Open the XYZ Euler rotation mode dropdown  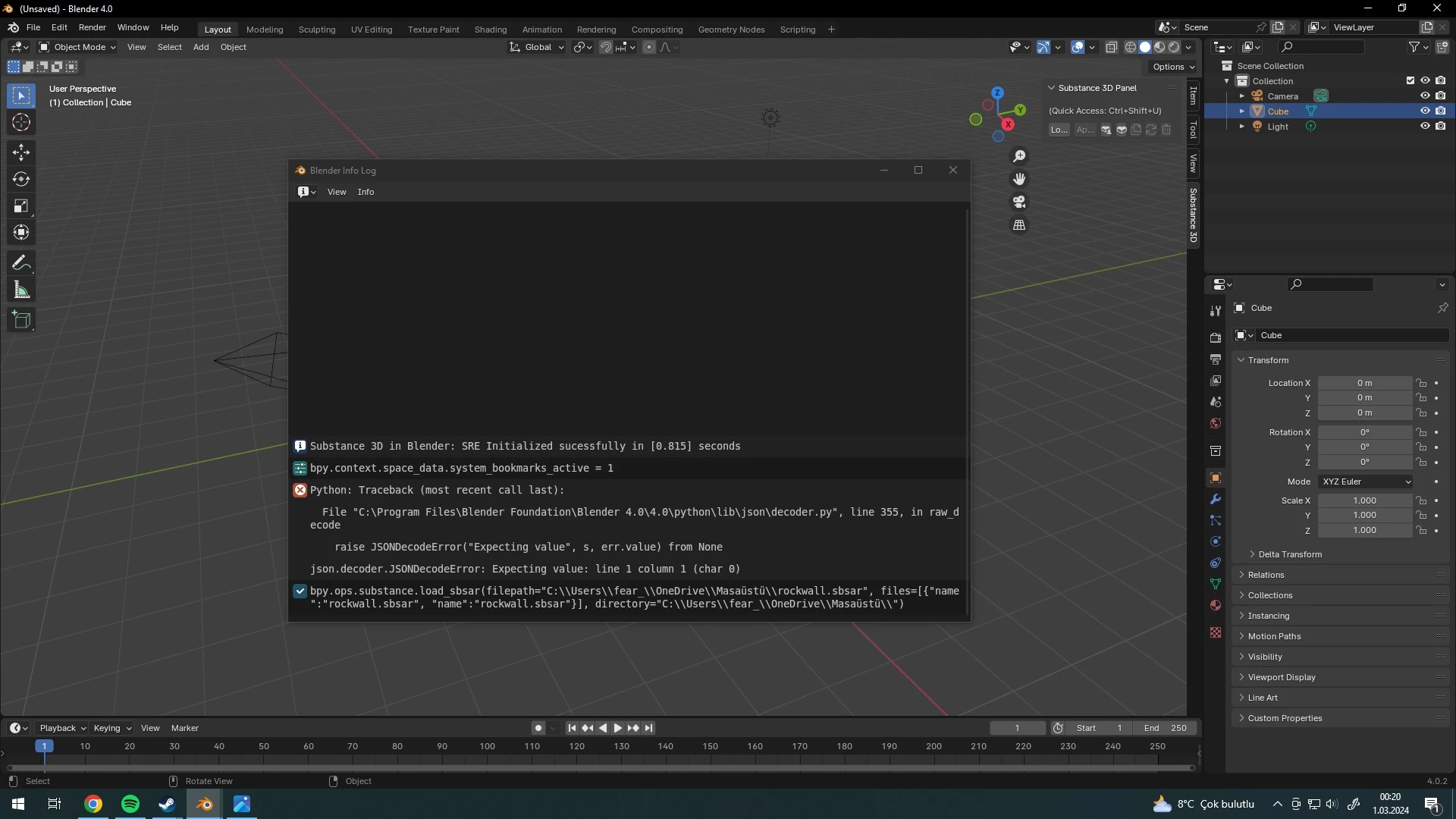pos(1366,482)
